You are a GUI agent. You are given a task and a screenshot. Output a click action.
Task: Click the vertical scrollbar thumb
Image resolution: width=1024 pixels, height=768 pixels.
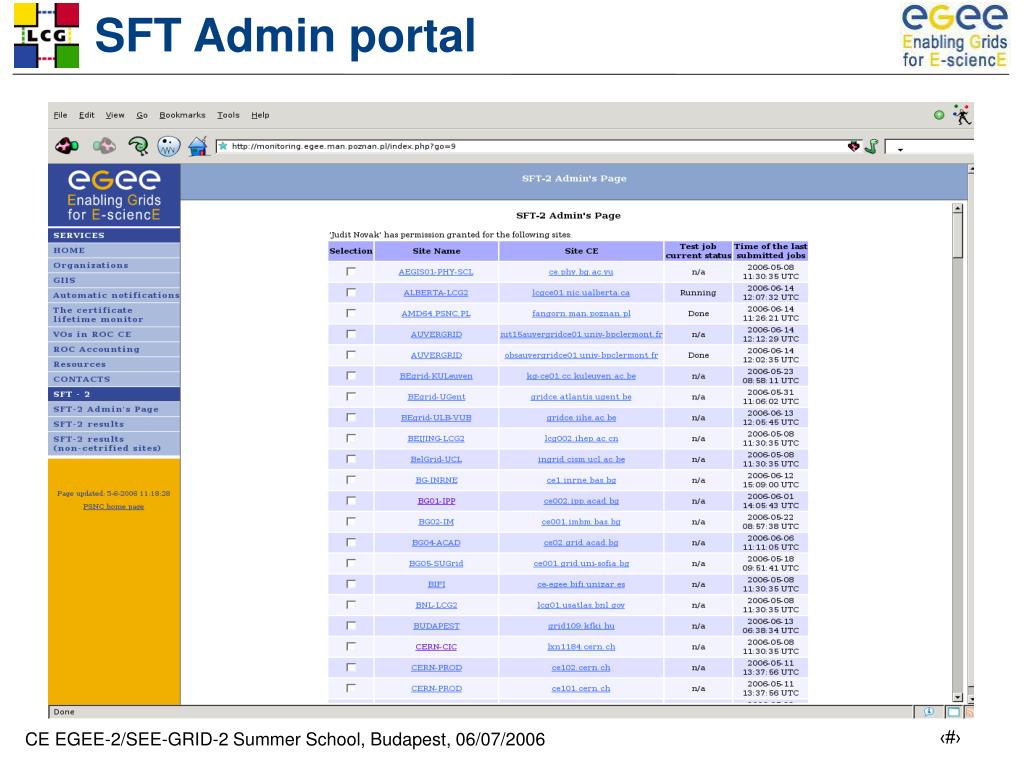click(x=957, y=236)
